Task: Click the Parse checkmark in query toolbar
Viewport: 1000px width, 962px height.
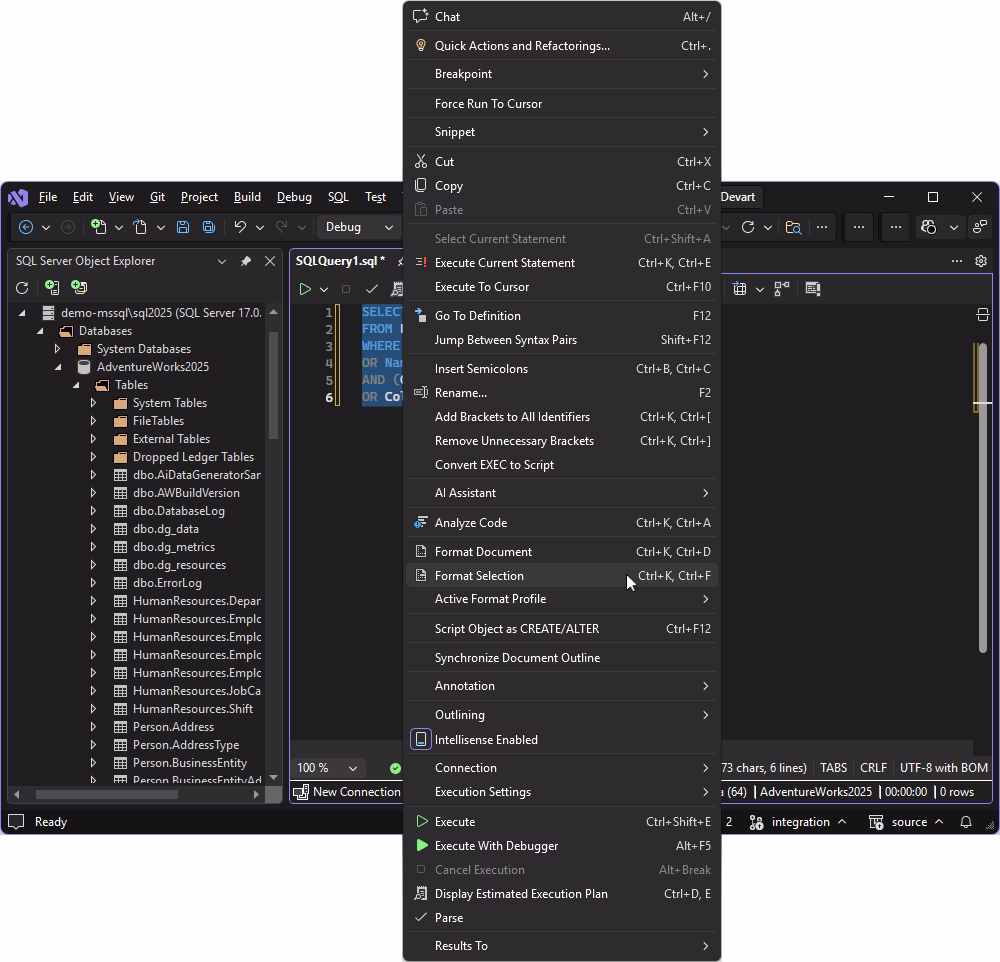Action: [372, 289]
